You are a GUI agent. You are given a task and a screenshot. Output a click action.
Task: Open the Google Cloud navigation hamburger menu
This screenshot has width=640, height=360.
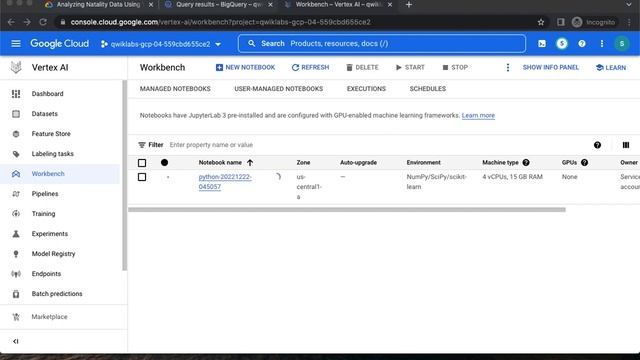(16, 44)
